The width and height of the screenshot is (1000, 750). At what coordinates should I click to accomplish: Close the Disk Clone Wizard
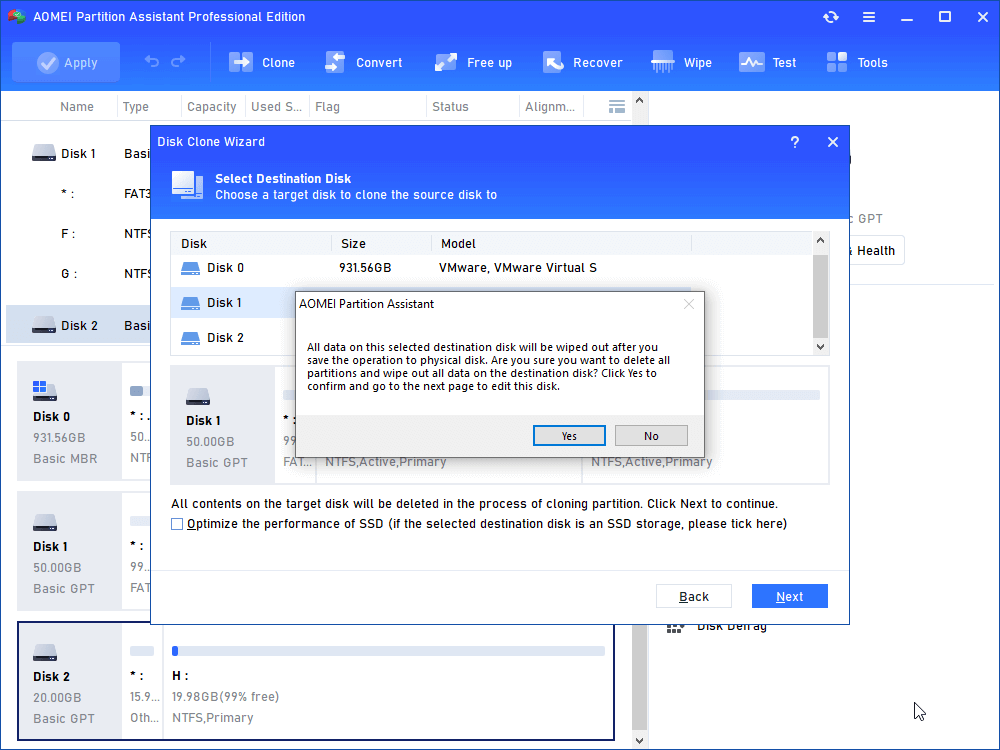833,142
